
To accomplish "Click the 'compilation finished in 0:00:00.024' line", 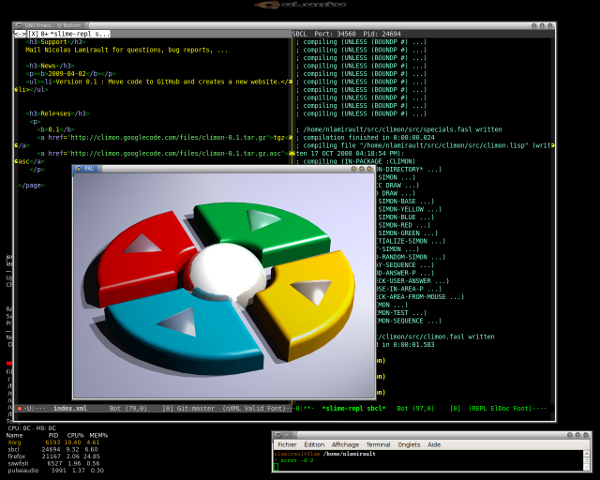I will [x=365, y=137].
